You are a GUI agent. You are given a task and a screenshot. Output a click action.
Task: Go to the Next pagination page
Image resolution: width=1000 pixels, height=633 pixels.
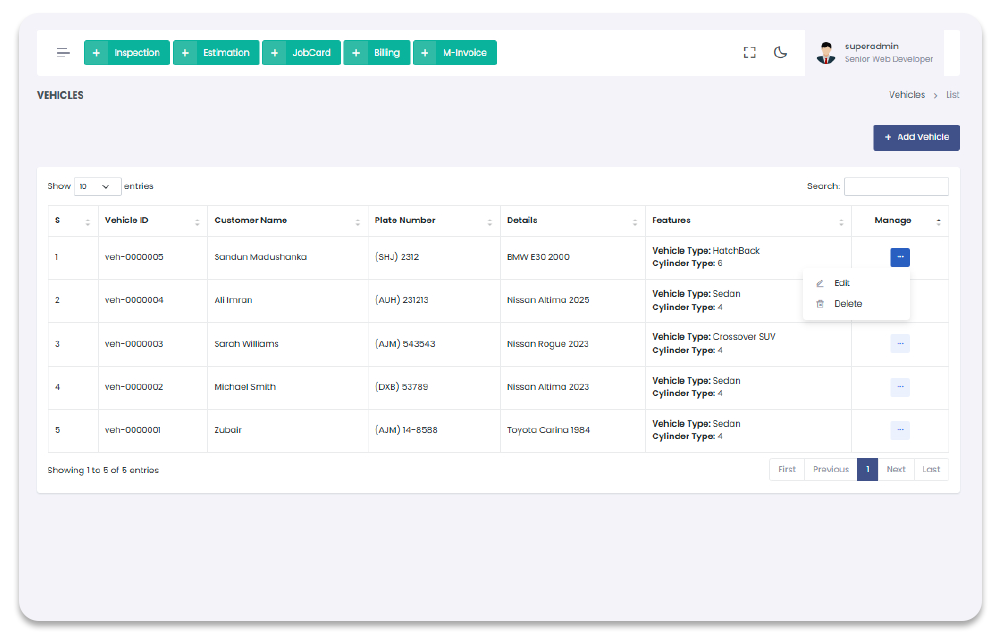point(896,469)
